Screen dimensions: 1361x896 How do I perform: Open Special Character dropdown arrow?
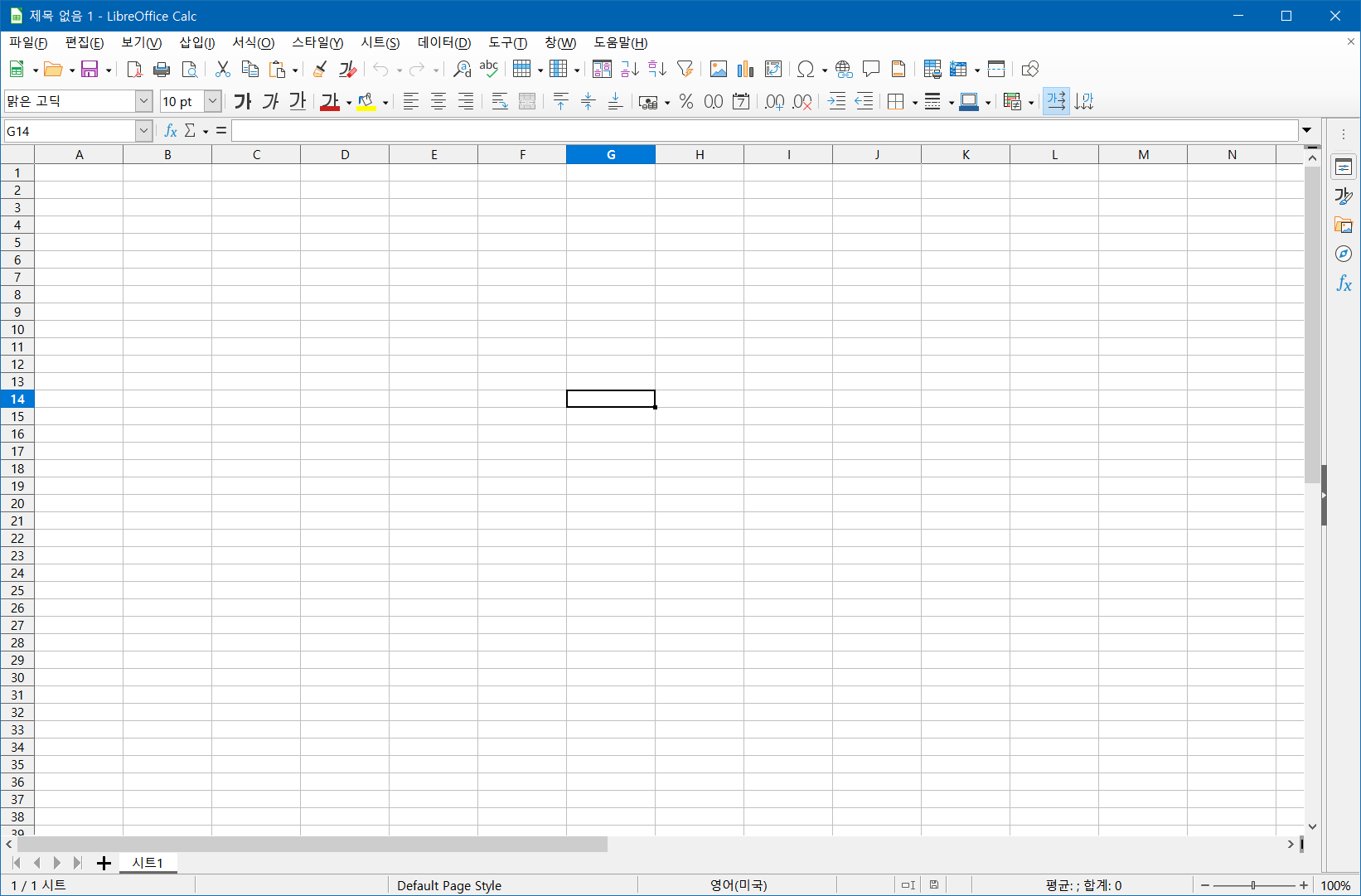pos(825,70)
